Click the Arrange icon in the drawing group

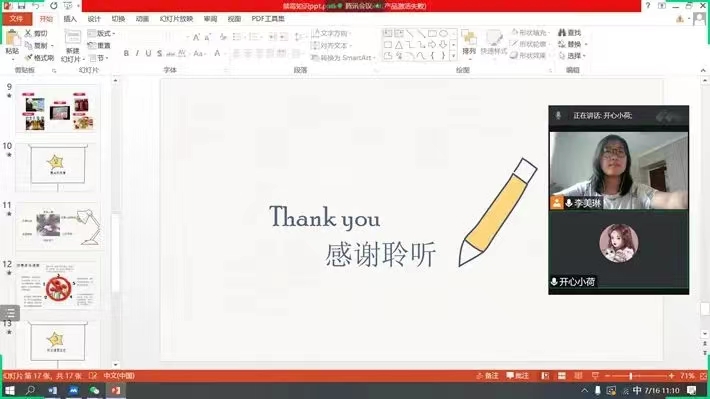coord(469,43)
